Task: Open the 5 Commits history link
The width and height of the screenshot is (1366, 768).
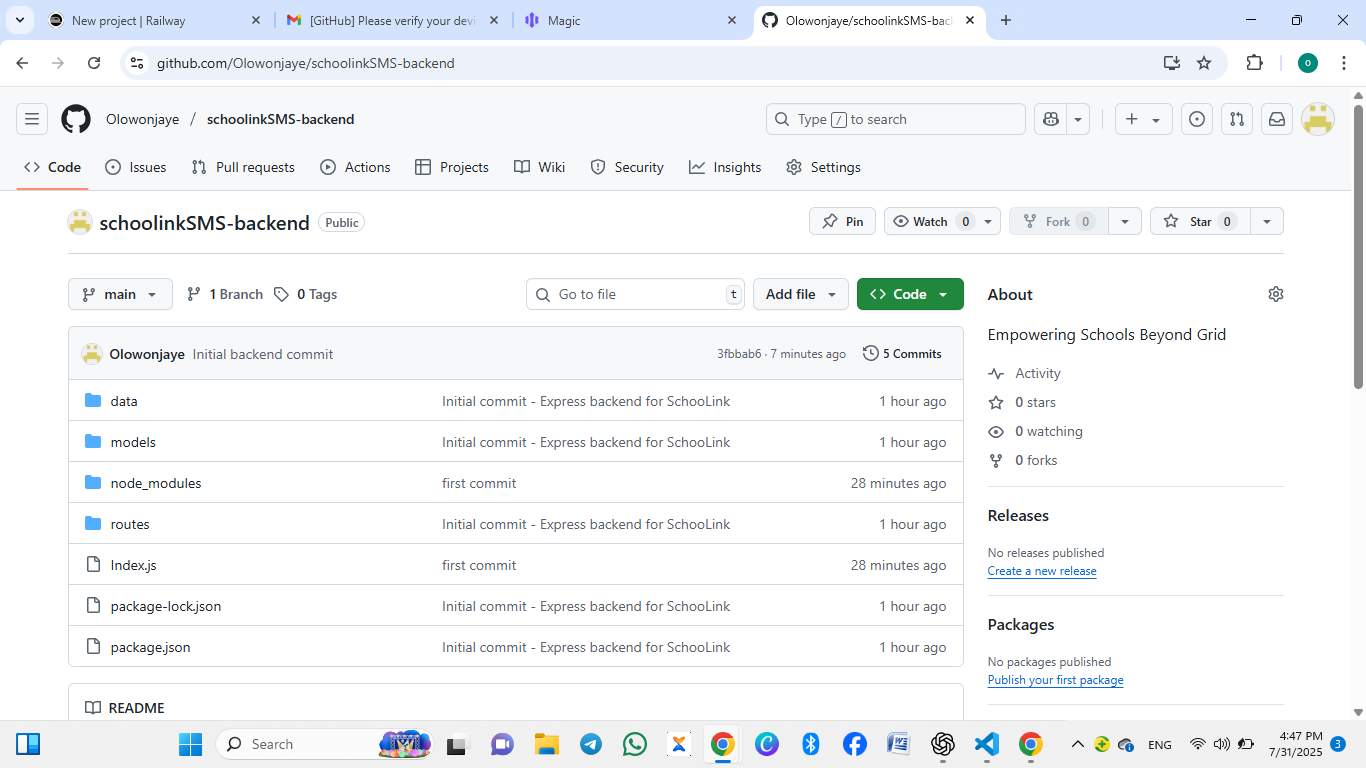Action: pos(902,354)
